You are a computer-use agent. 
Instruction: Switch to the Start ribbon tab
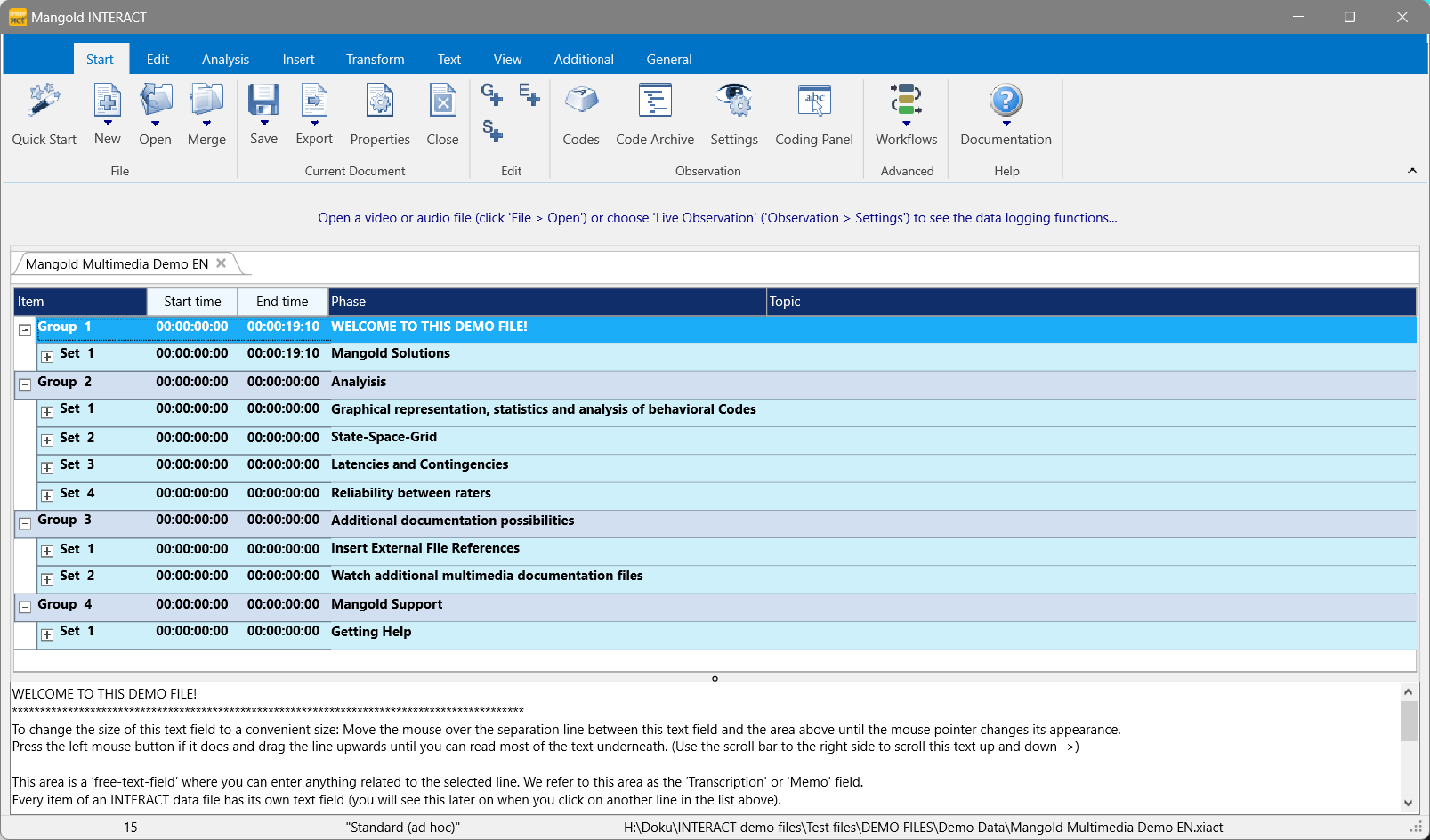(x=100, y=60)
